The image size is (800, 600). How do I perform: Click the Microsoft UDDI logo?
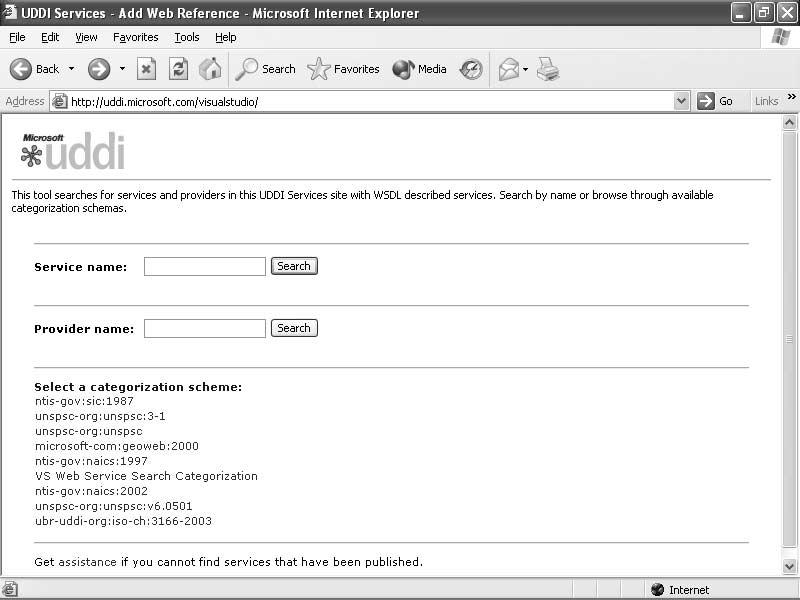(72, 151)
